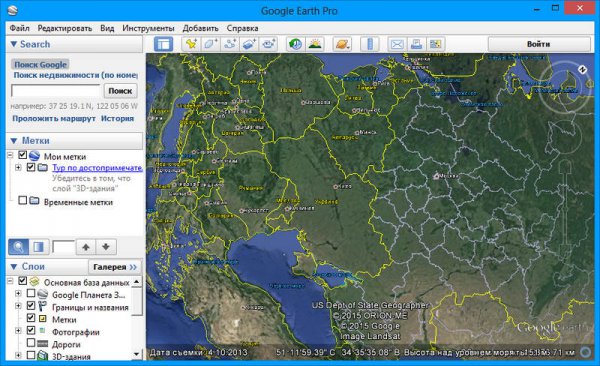Open the Галерея button
The width and height of the screenshot is (600, 366).
click(x=115, y=266)
